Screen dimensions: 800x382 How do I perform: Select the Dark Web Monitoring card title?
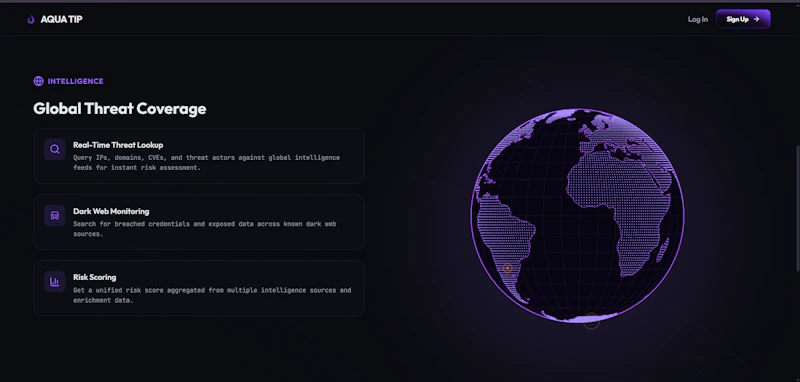coord(111,211)
